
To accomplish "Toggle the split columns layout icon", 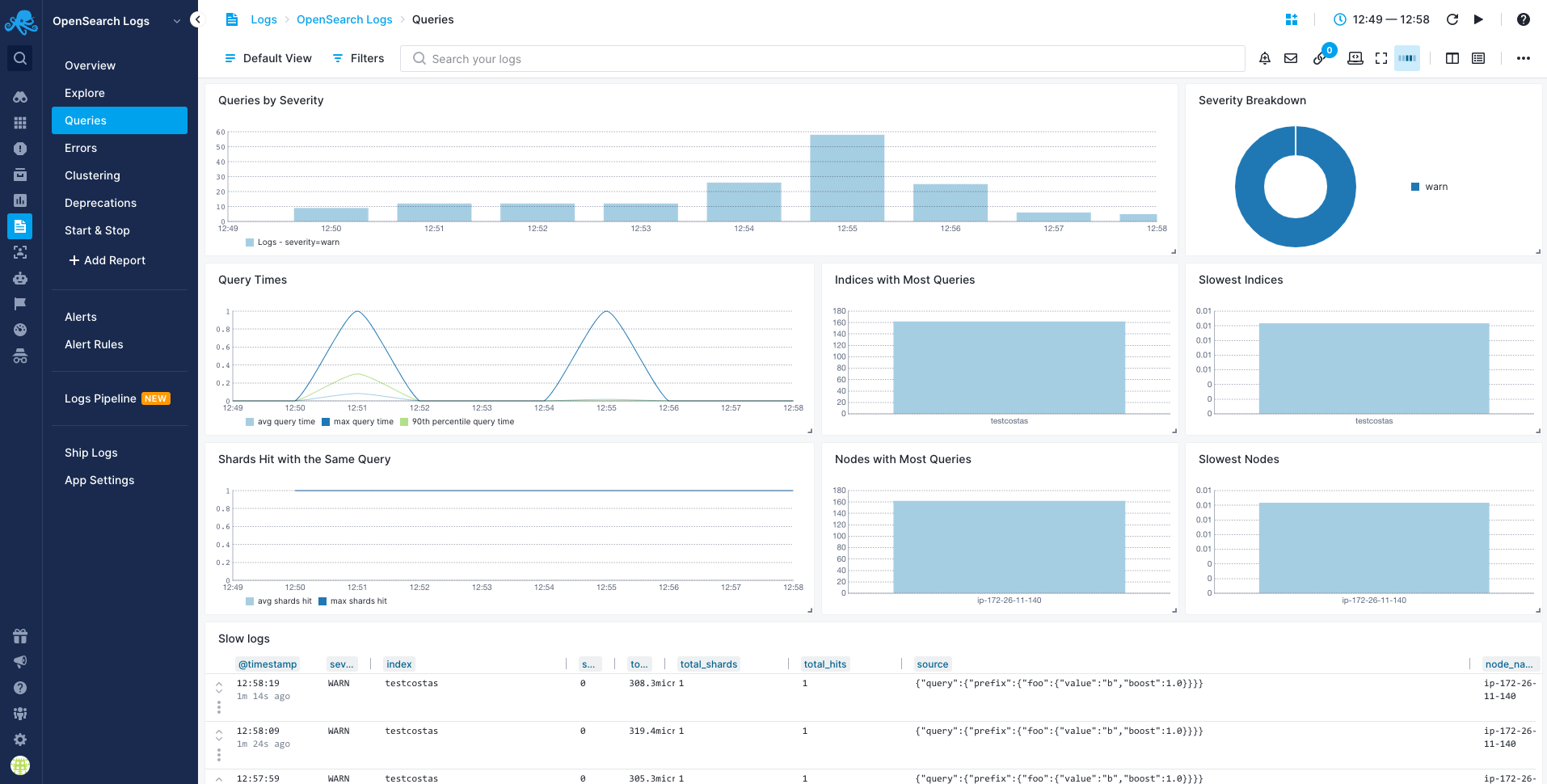I will coord(1452,58).
